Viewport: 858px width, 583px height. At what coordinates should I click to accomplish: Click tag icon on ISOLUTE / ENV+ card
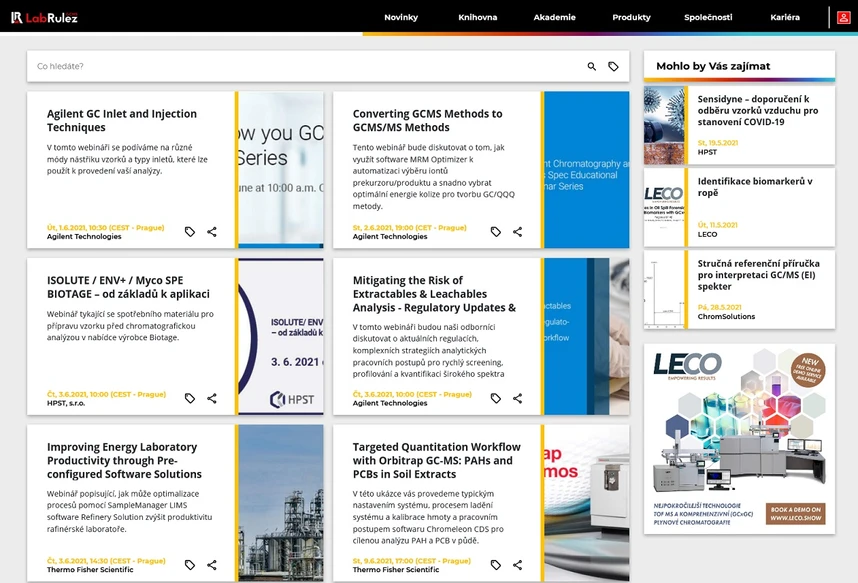click(190, 398)
